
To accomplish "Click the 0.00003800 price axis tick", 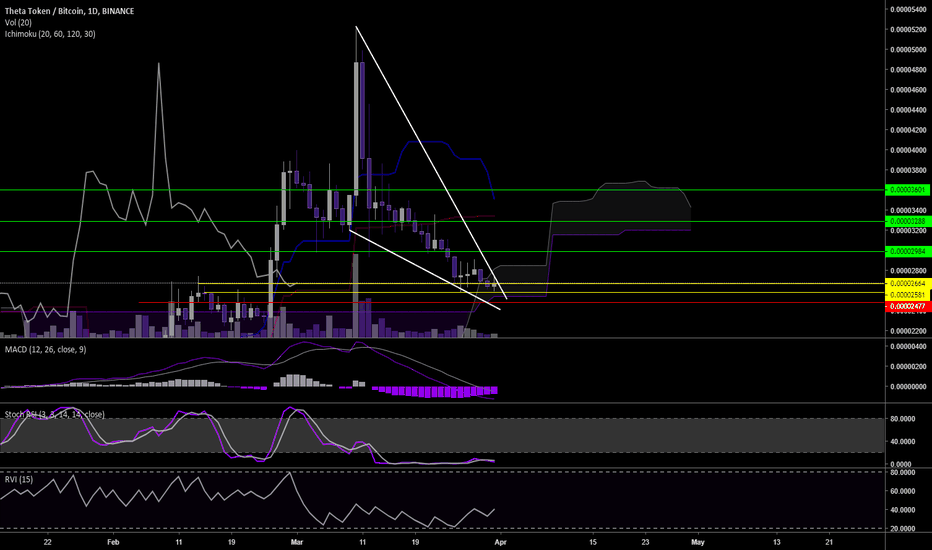I will (908, 171).
